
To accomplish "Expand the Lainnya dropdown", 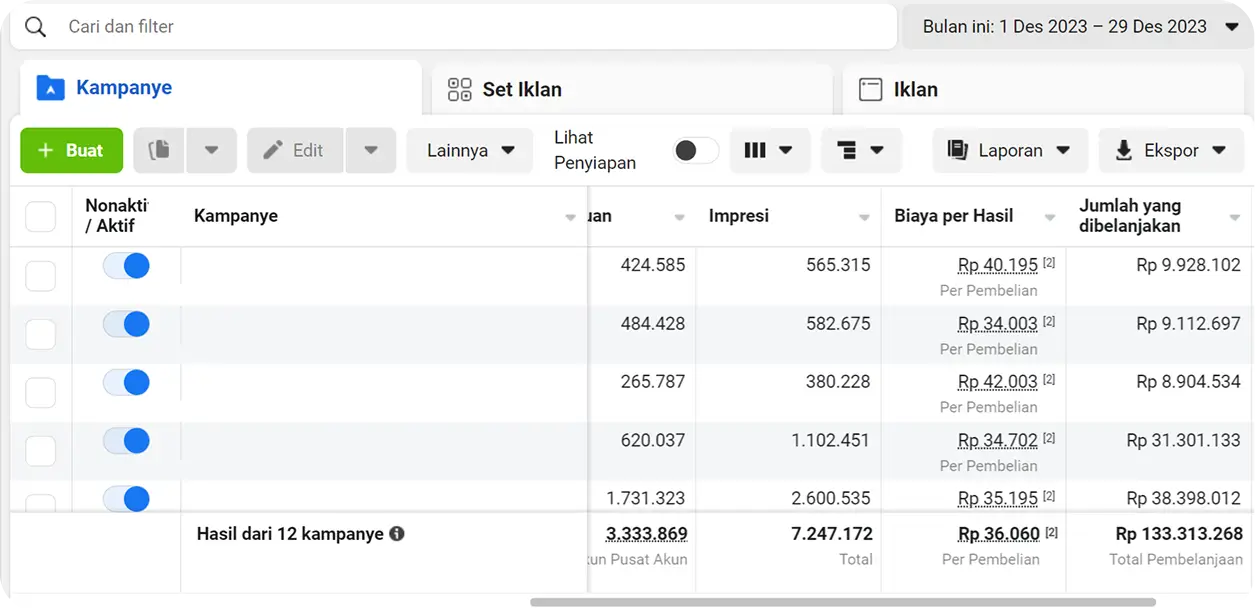I will 470,150.
